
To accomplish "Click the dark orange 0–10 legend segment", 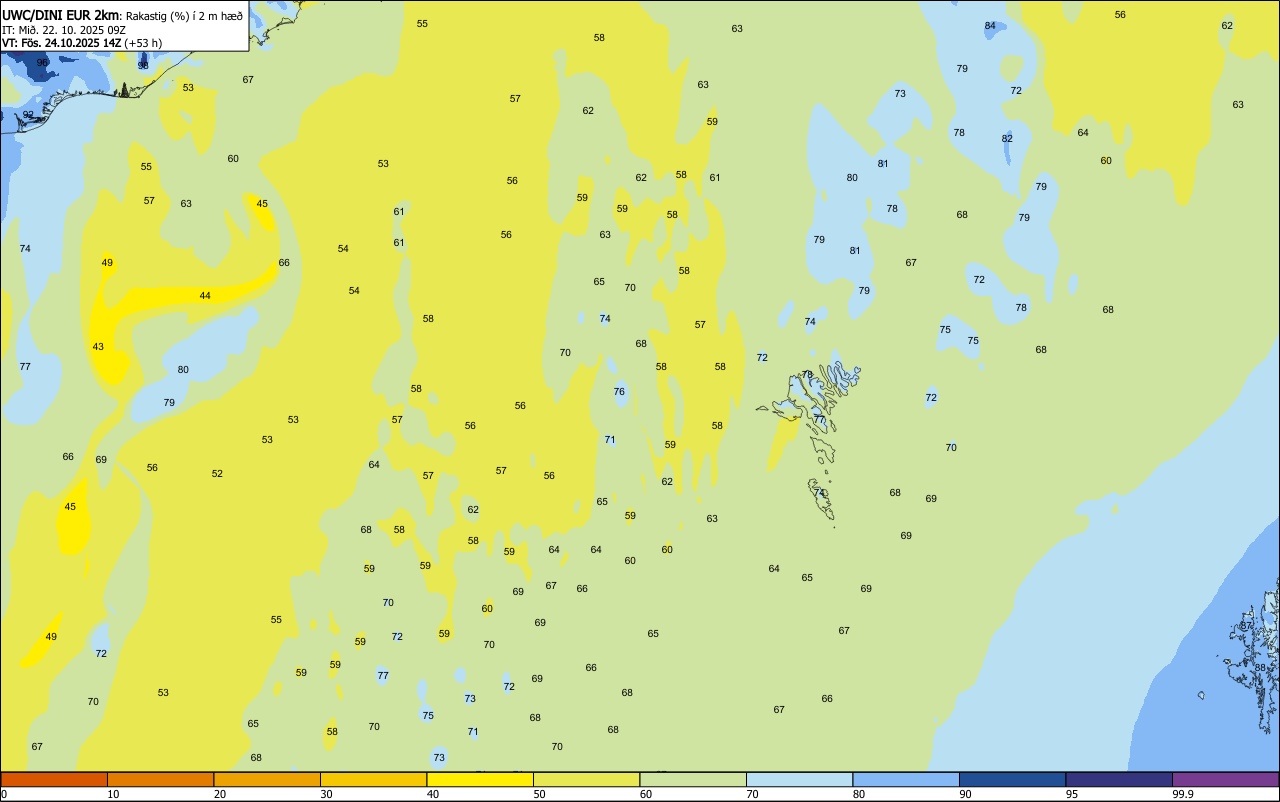I will click(54, 779).
